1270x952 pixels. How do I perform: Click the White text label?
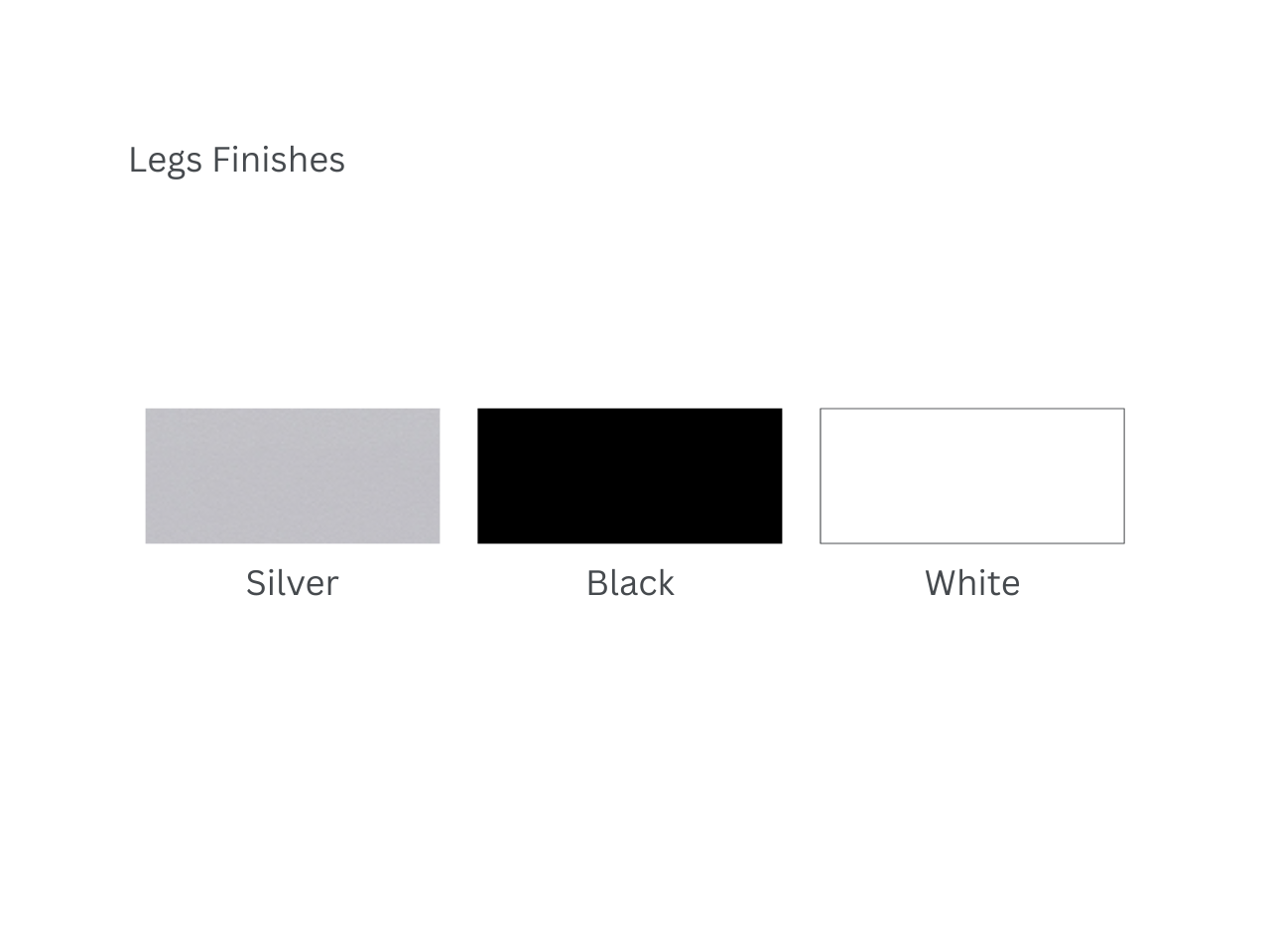click(971, 583)
